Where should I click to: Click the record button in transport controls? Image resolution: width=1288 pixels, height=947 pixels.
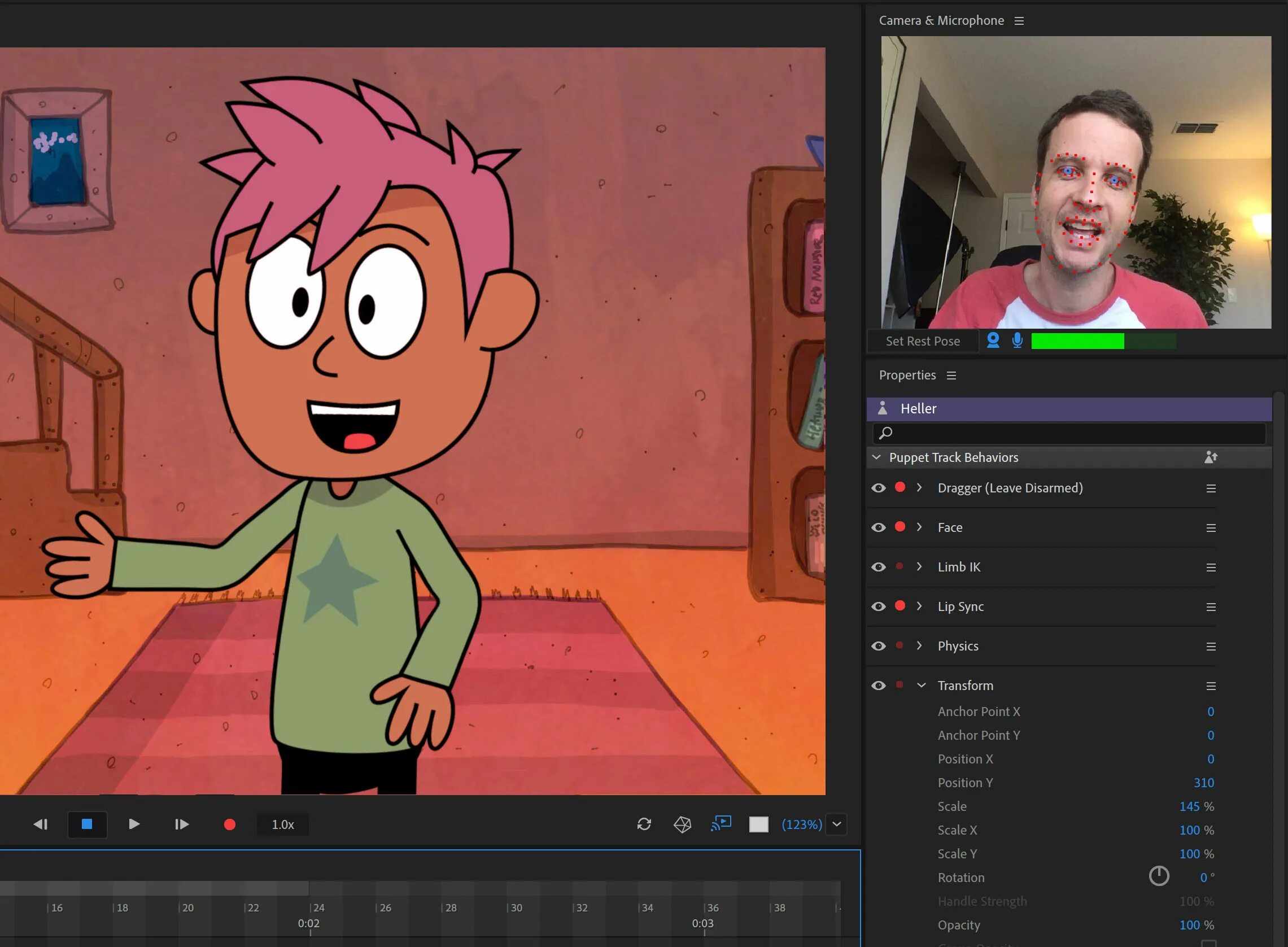pyautogui.click(x=229, y=824)
